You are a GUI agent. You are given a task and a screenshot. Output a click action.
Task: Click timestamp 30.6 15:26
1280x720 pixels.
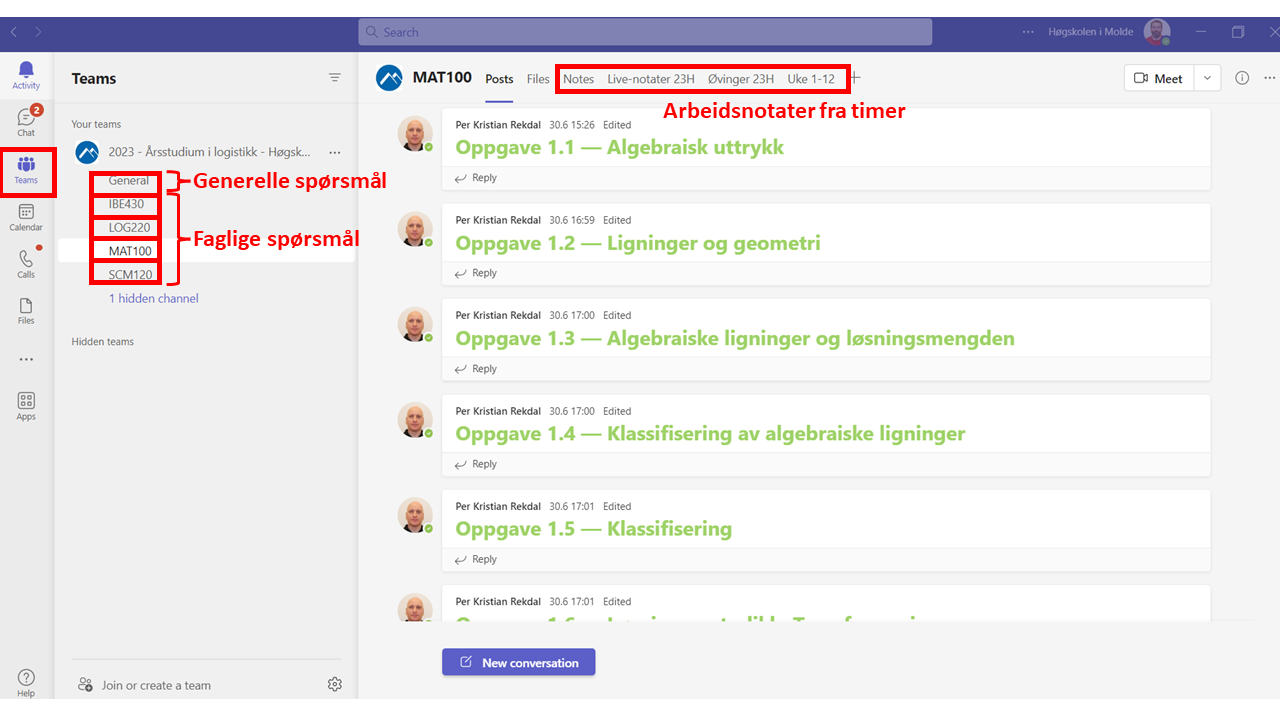(x=572, y=125)
